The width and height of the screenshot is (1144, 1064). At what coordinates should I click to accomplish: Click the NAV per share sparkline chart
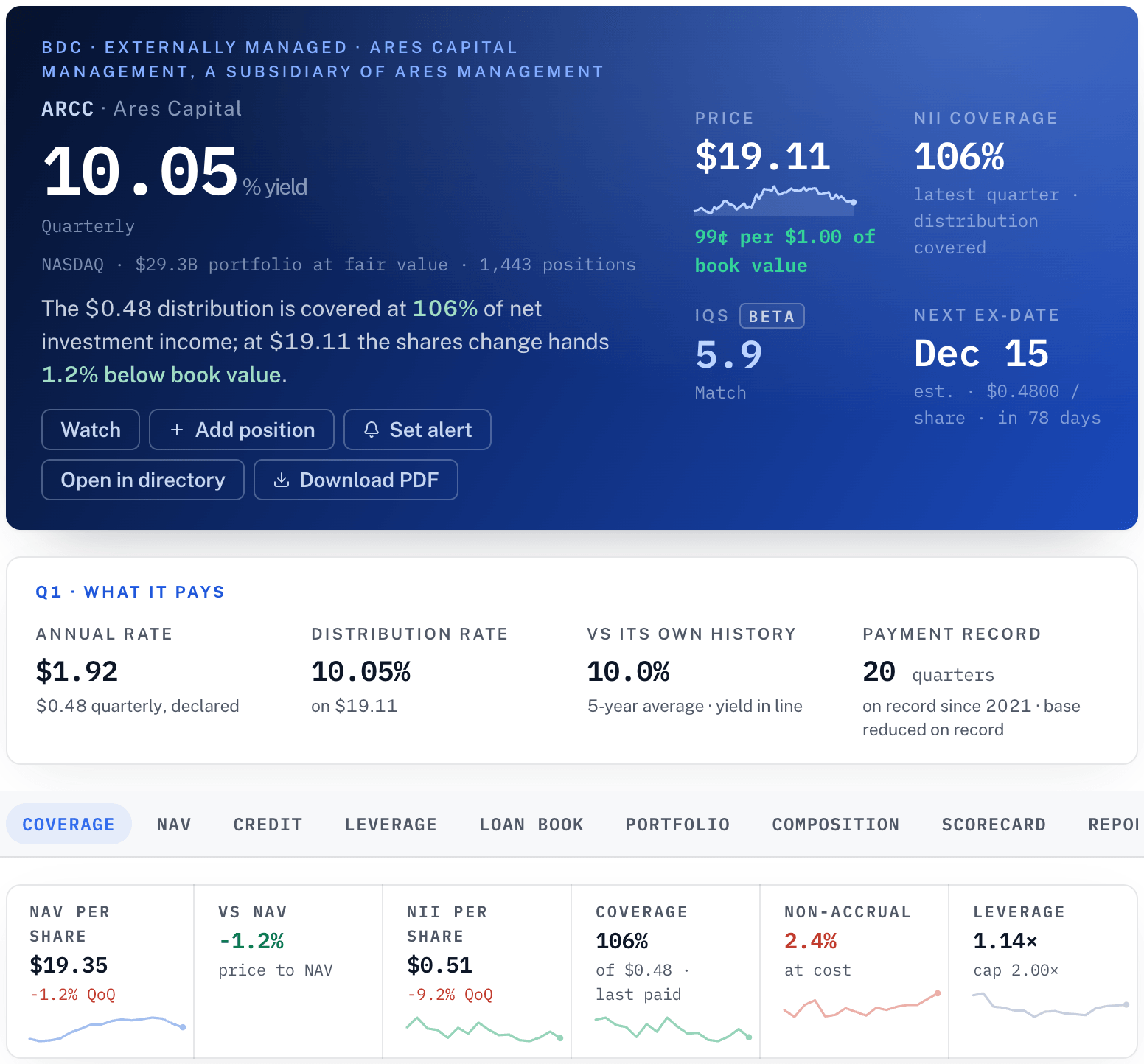click(x=107, y=1029)
